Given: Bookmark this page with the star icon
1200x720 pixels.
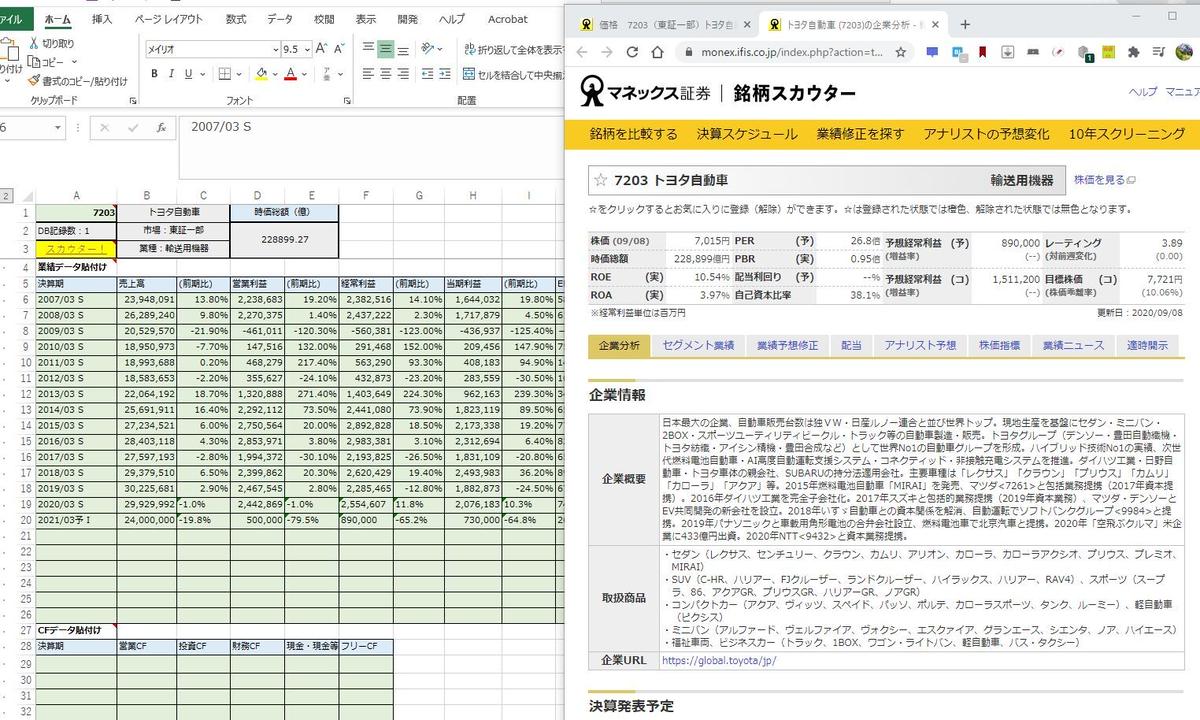Looking at the screenshot, I should pyautogui.click(x=900, y=52).
